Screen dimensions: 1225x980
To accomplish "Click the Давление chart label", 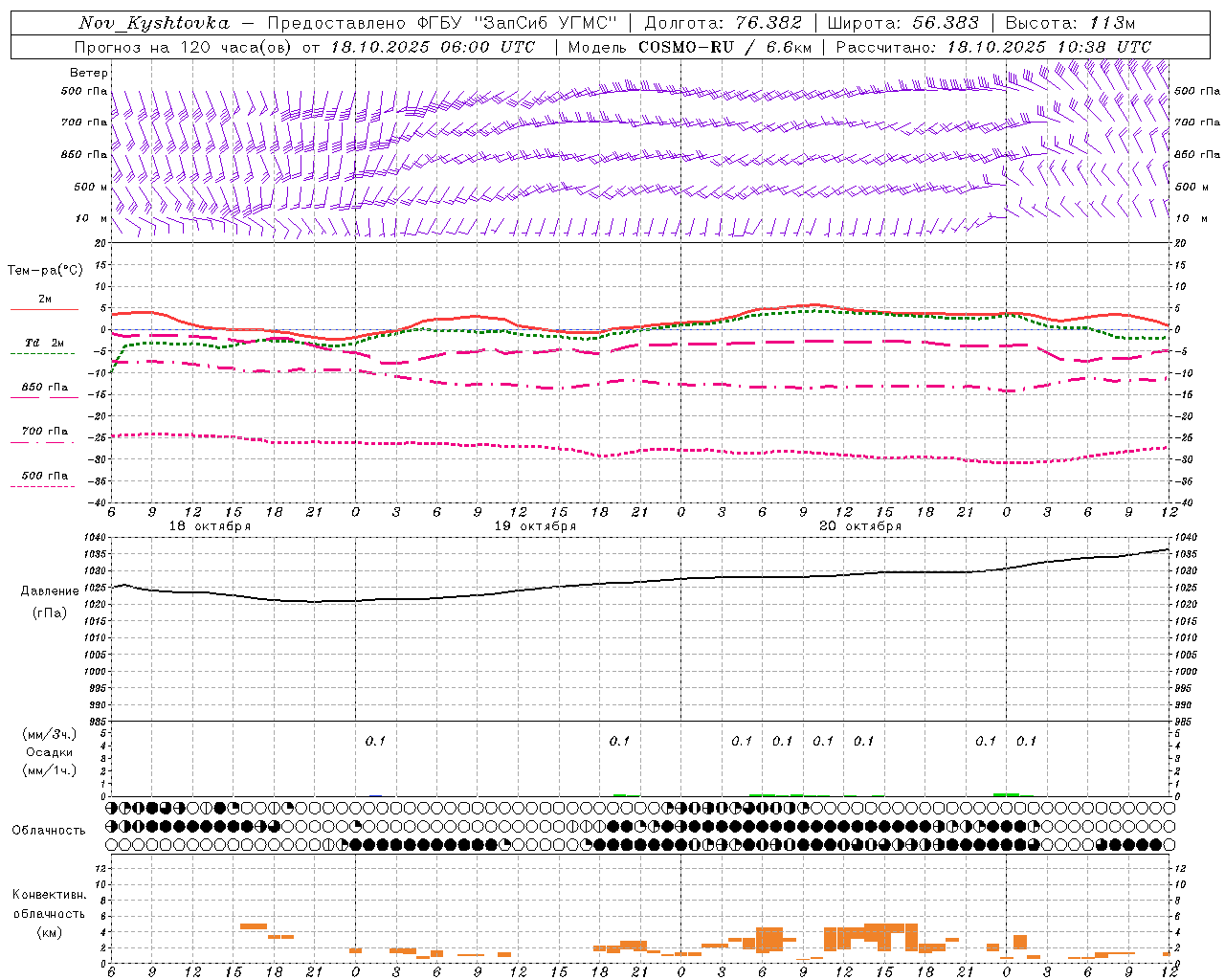I will [50, 591].
